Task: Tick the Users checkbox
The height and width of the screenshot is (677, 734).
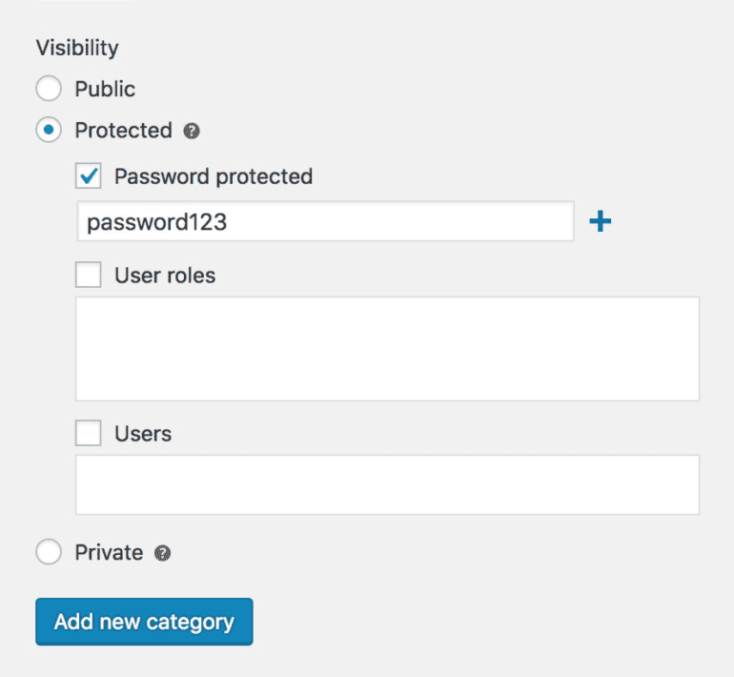Action: click(x=88, y=433)
